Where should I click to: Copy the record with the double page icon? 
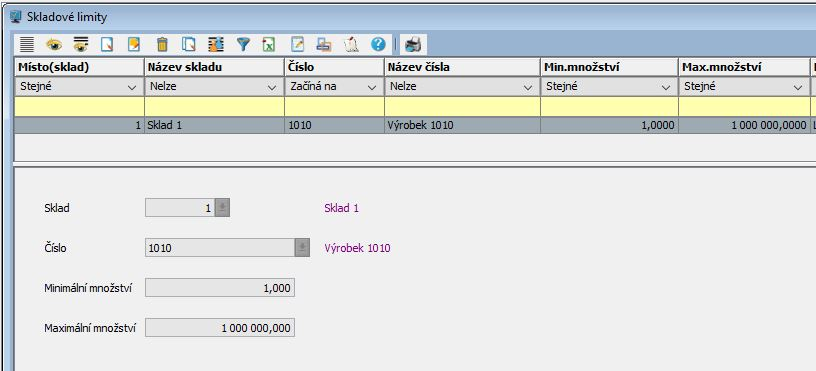tap(188, 45)
